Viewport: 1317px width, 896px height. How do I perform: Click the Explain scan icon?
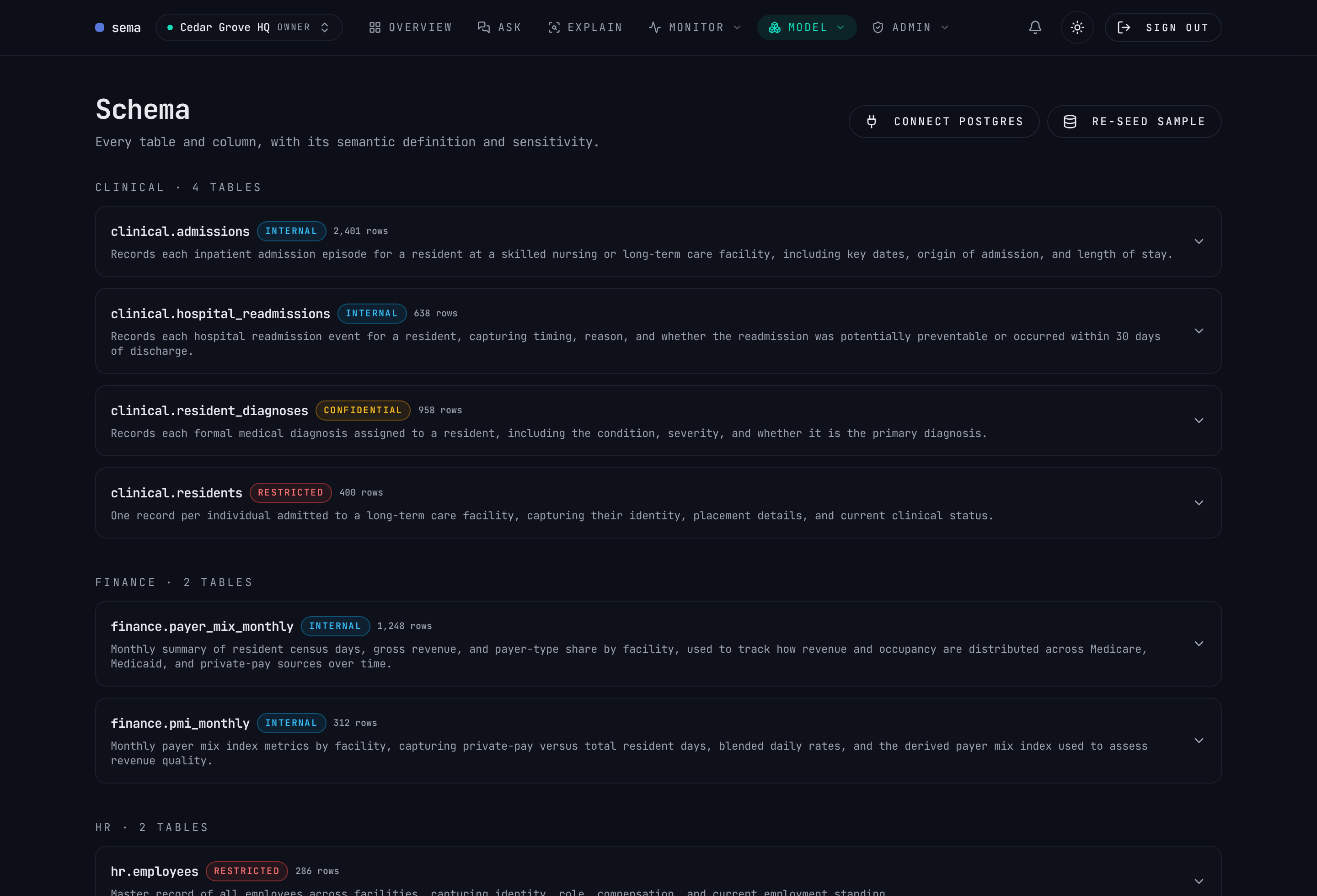pyautogui.click(x=554, y=27)
